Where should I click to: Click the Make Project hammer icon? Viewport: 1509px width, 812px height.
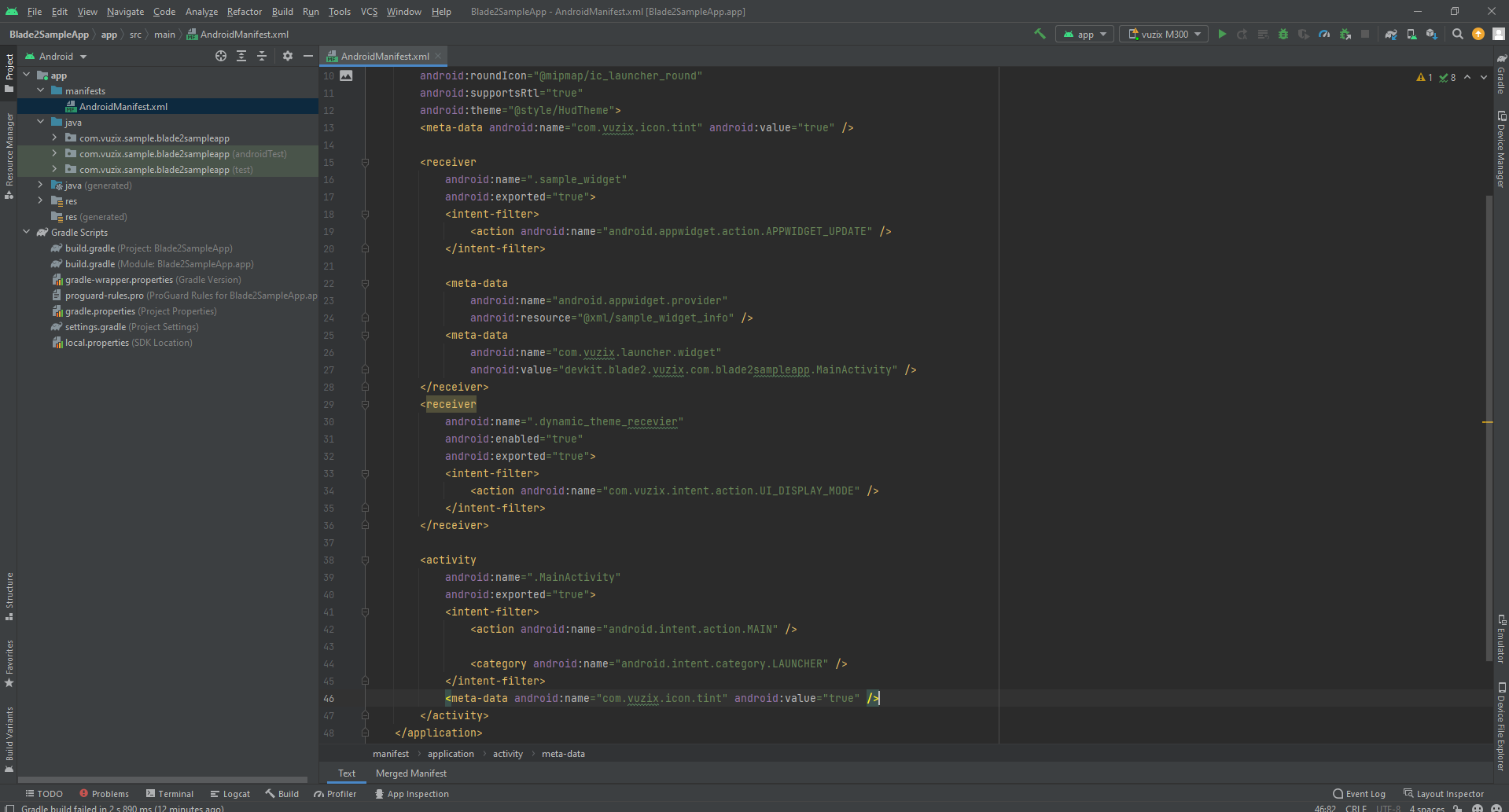(1040, 34)
